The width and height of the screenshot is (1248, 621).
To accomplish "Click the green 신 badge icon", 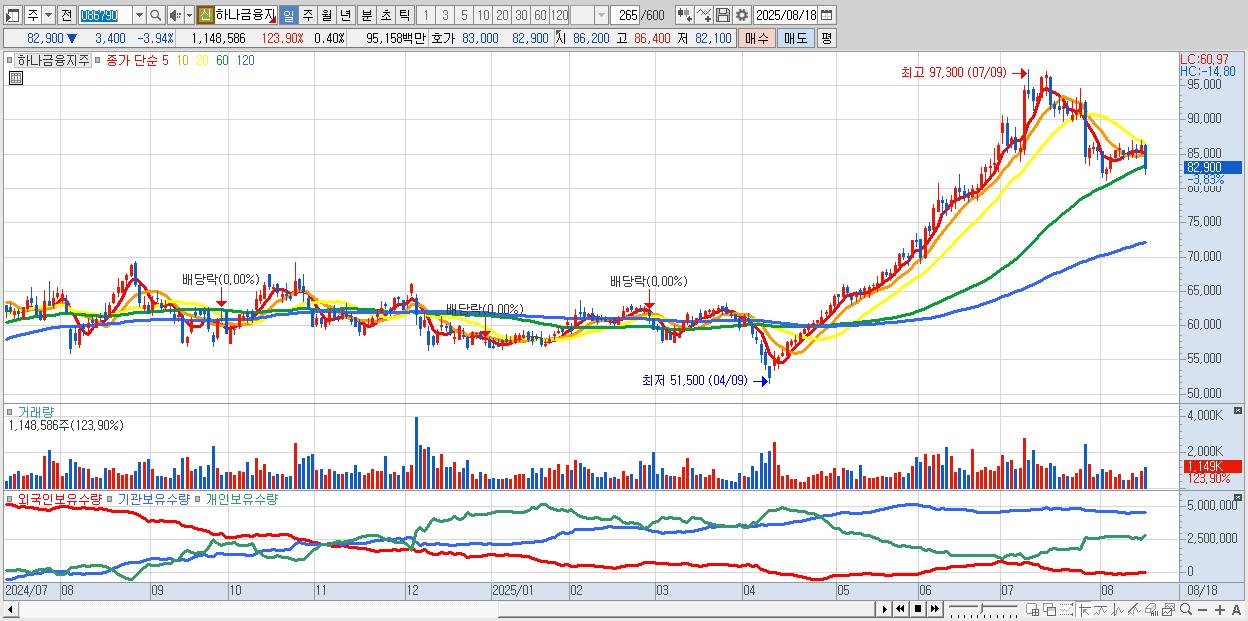I will [x=204, y=15].
